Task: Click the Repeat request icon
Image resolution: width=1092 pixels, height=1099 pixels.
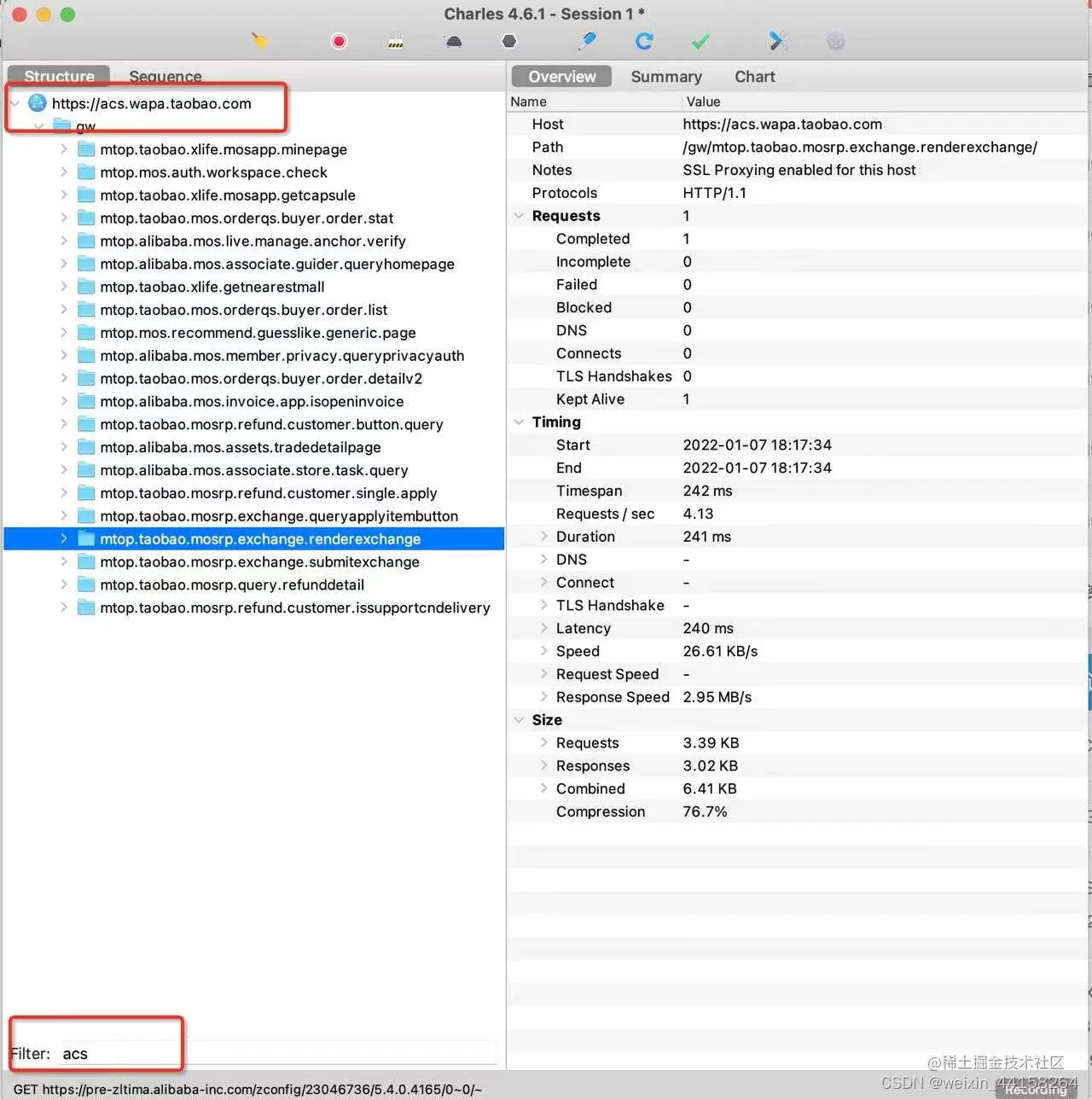Action: (x=644, y=41)
